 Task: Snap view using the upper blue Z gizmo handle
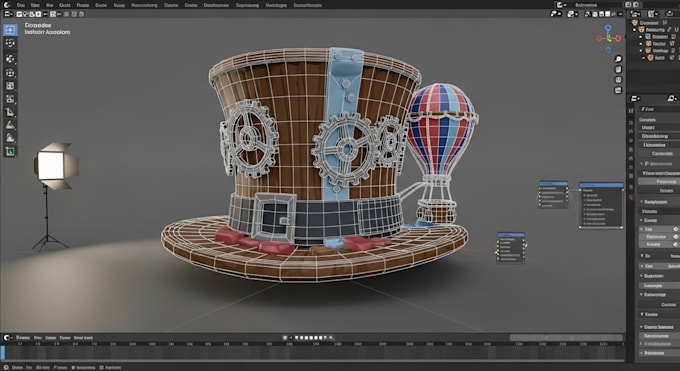tap(608, 28)
